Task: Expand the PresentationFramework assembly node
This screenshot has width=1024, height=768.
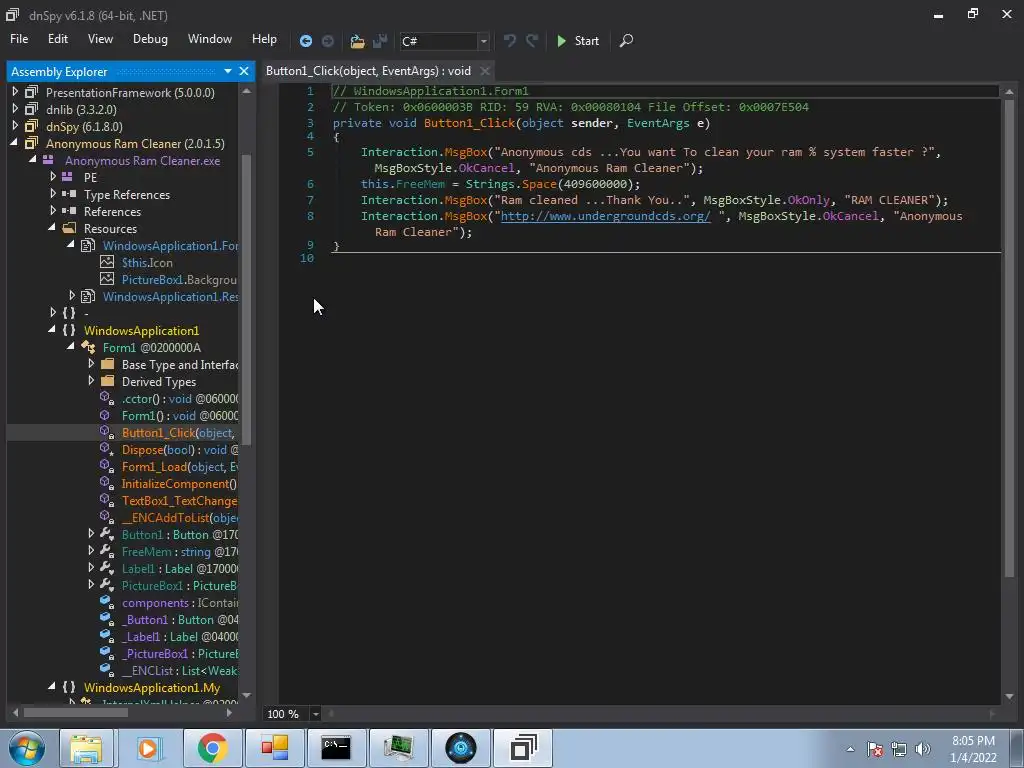Action: click(15, 92)
